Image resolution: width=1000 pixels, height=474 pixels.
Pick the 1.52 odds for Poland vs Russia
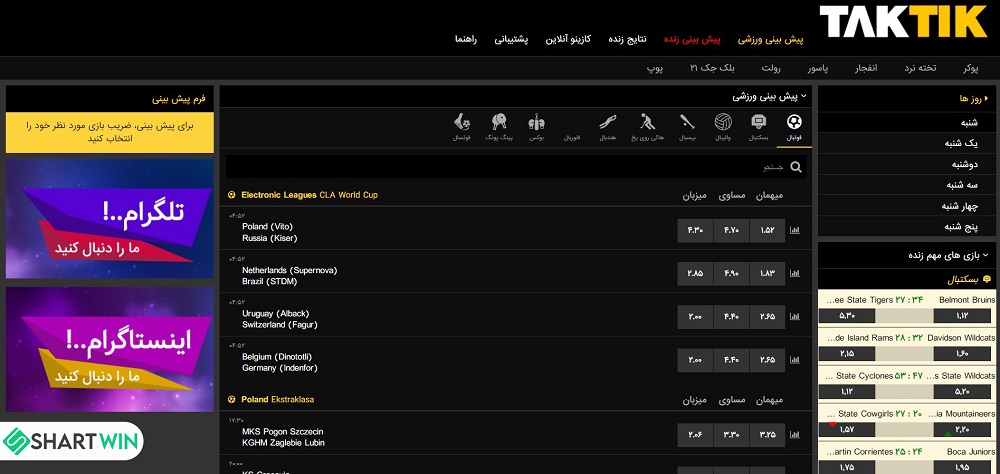767,230
